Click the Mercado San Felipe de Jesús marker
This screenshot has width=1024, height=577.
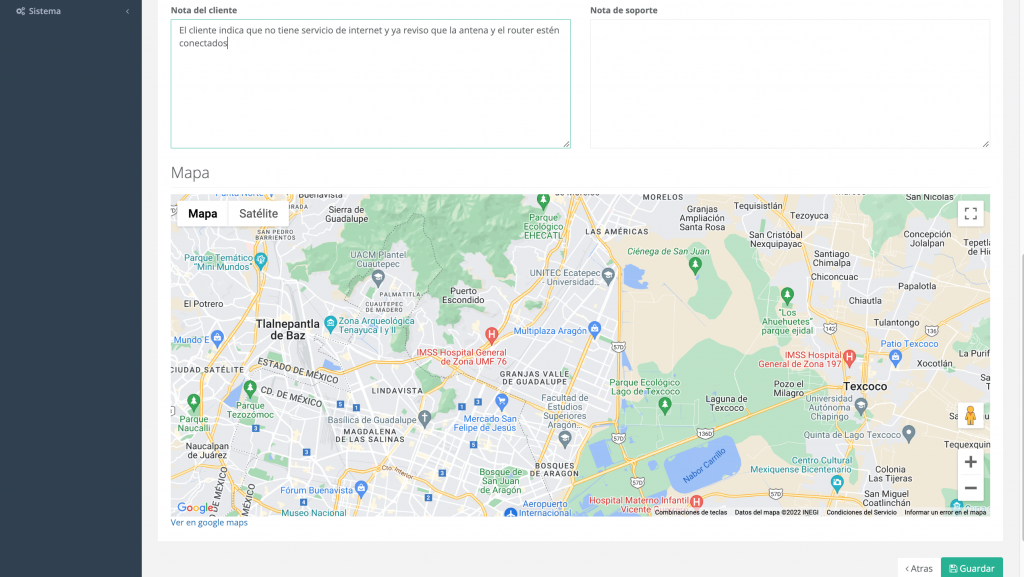[502, 401]
